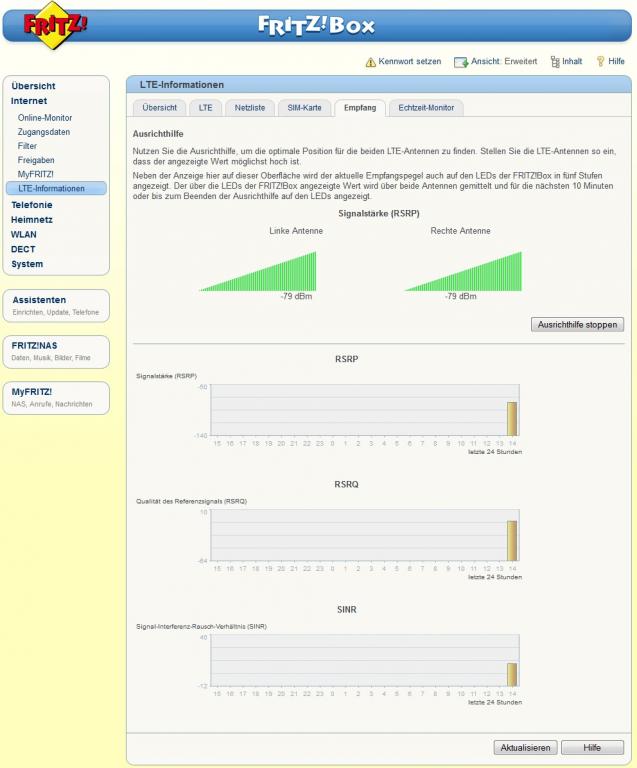
Task: Toggle Ansicht: Erweitert view link
Action: (x=504, y=61)
